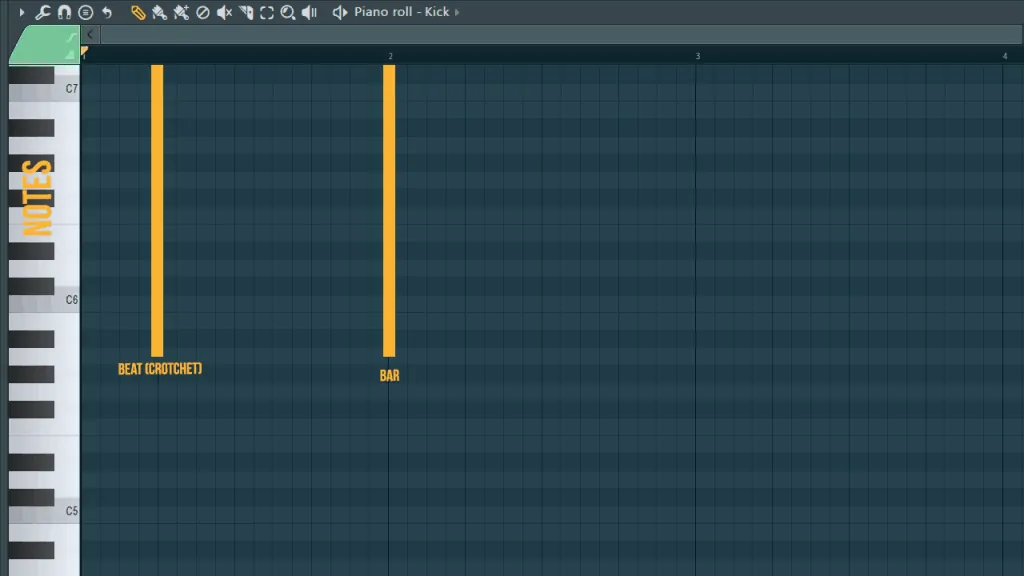Select the Zoom magnifier tool
1024x576 pixels.
pos(287,12)
